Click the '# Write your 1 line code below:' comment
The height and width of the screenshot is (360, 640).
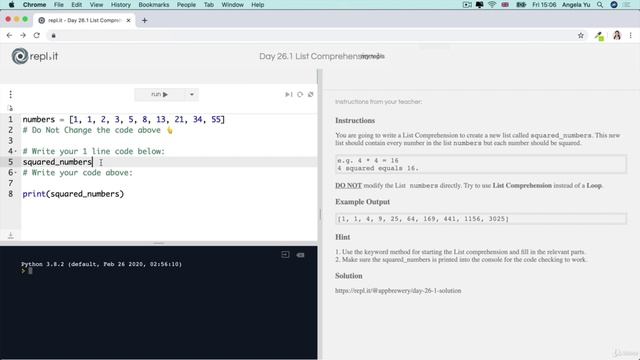point(93,151)
